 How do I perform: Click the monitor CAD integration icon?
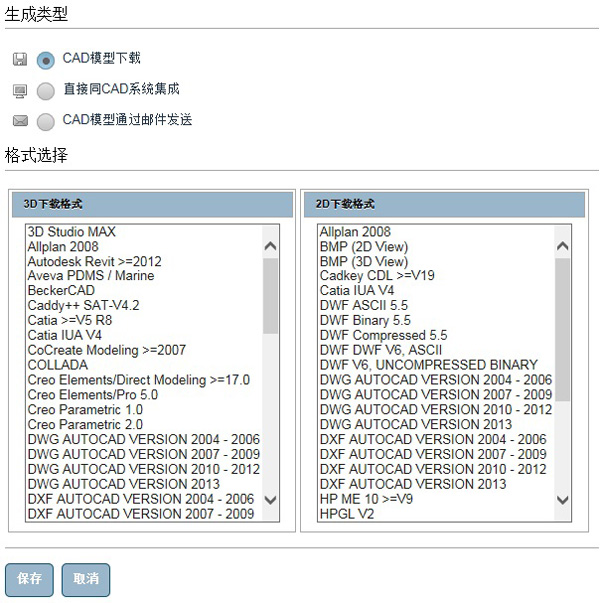20,91
